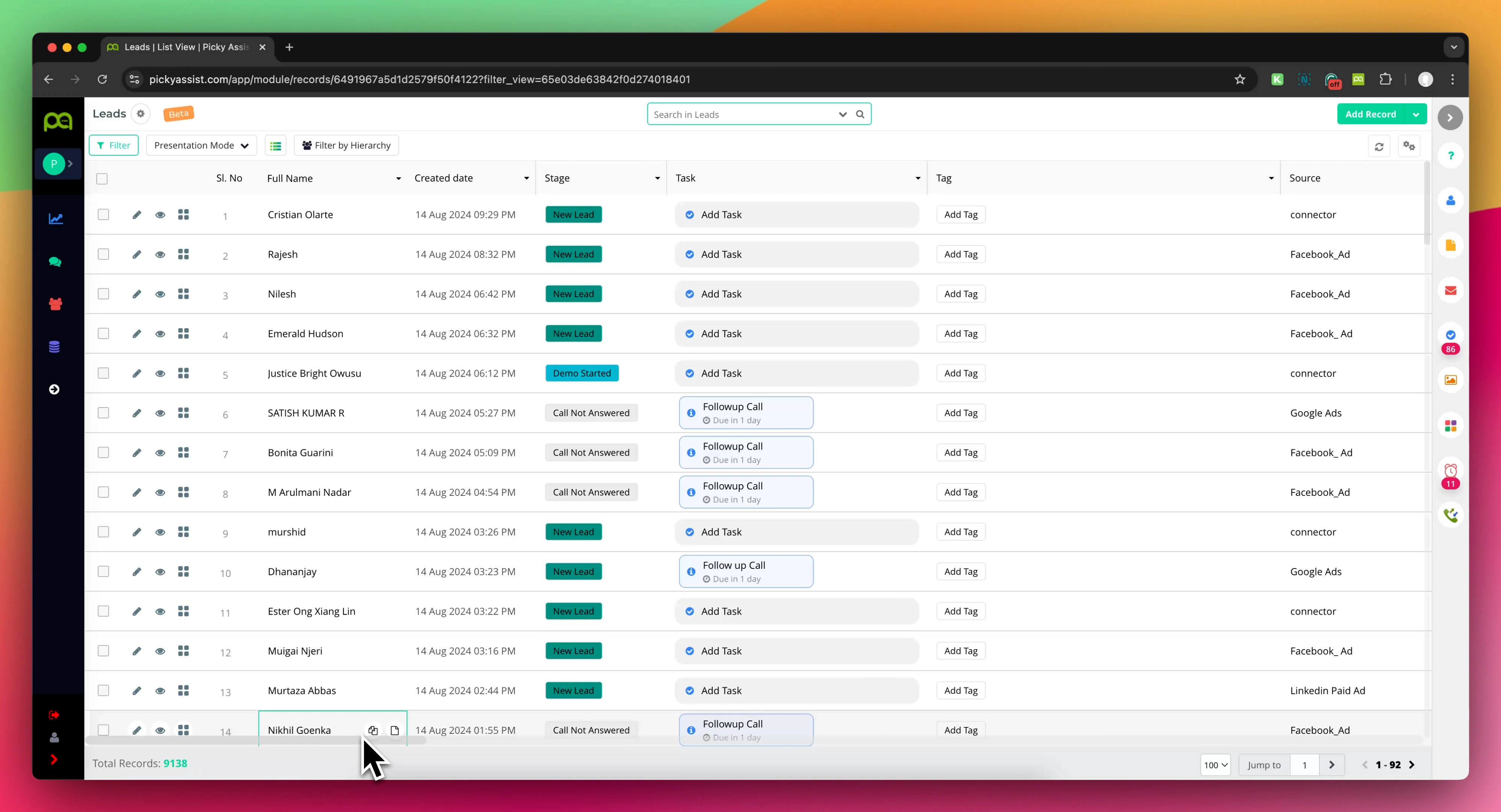Tick the select-all checkbox in table header
Image resolution: width=1501 pixels, height=812 pixels.
[102, 179]
